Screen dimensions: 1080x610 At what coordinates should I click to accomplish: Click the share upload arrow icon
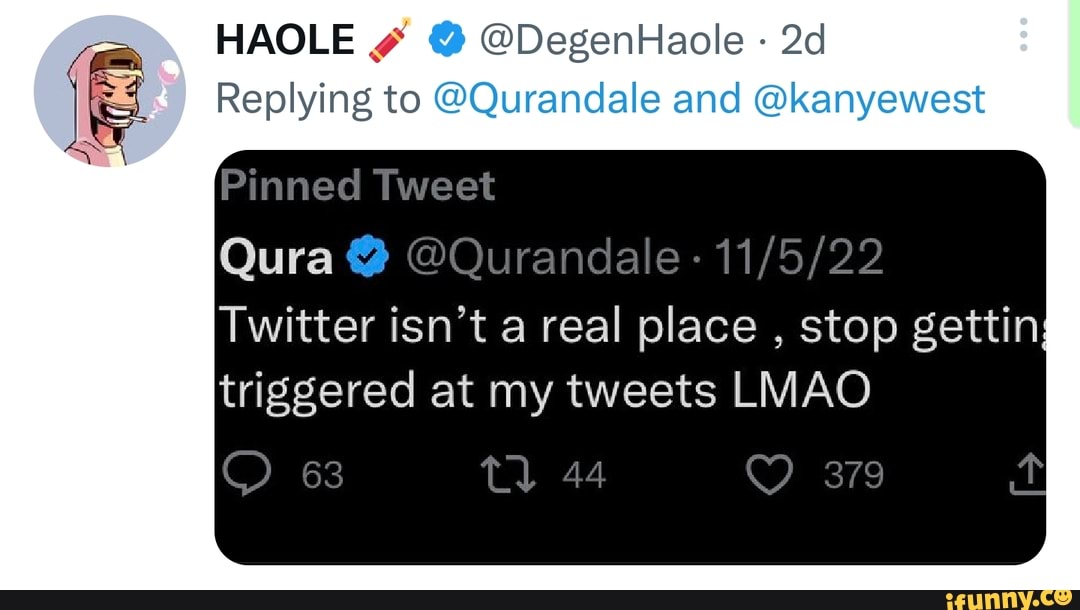tap(1030, 474)
